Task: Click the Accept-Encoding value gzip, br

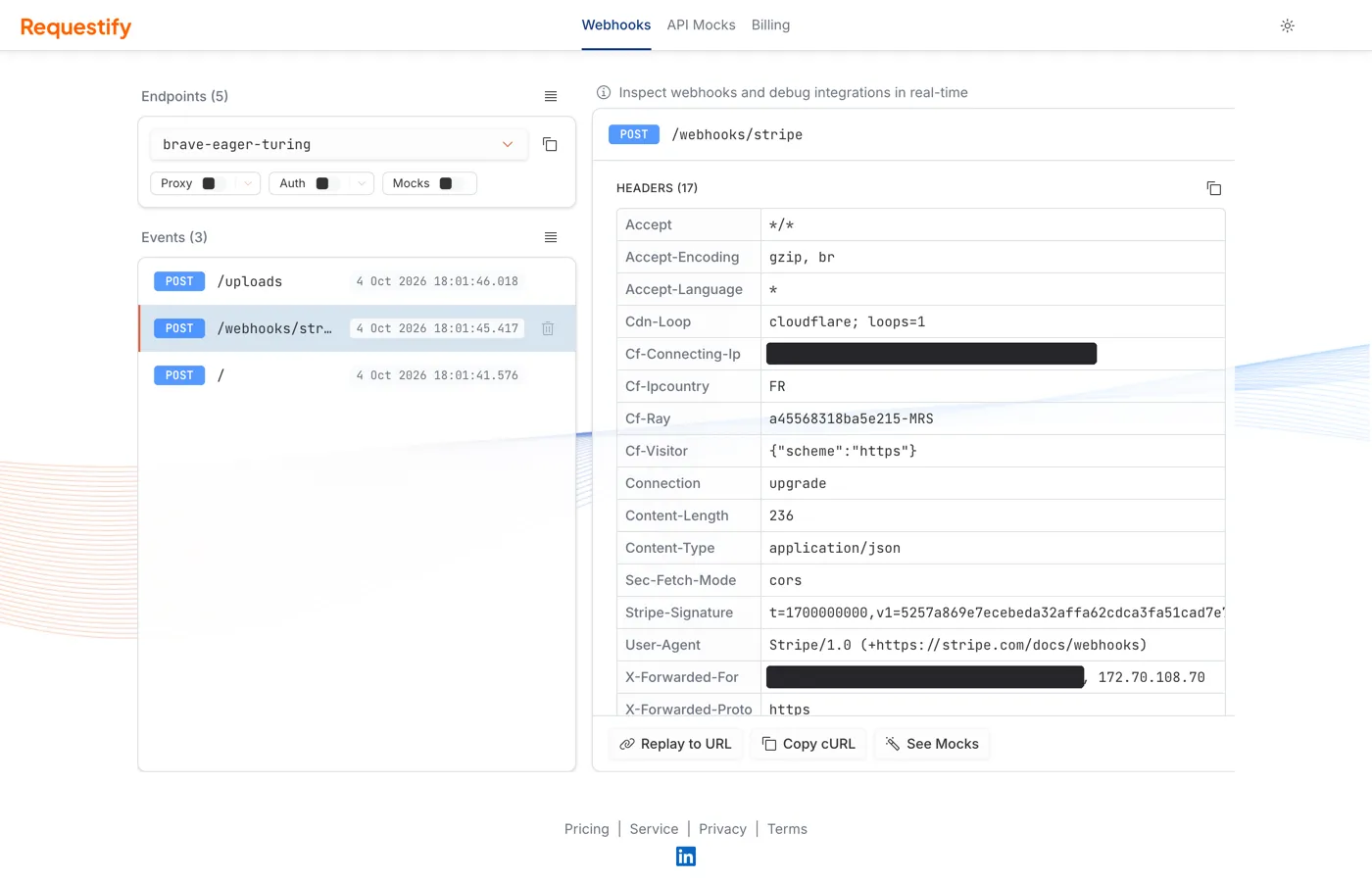Action: click(x=802, y=257)
